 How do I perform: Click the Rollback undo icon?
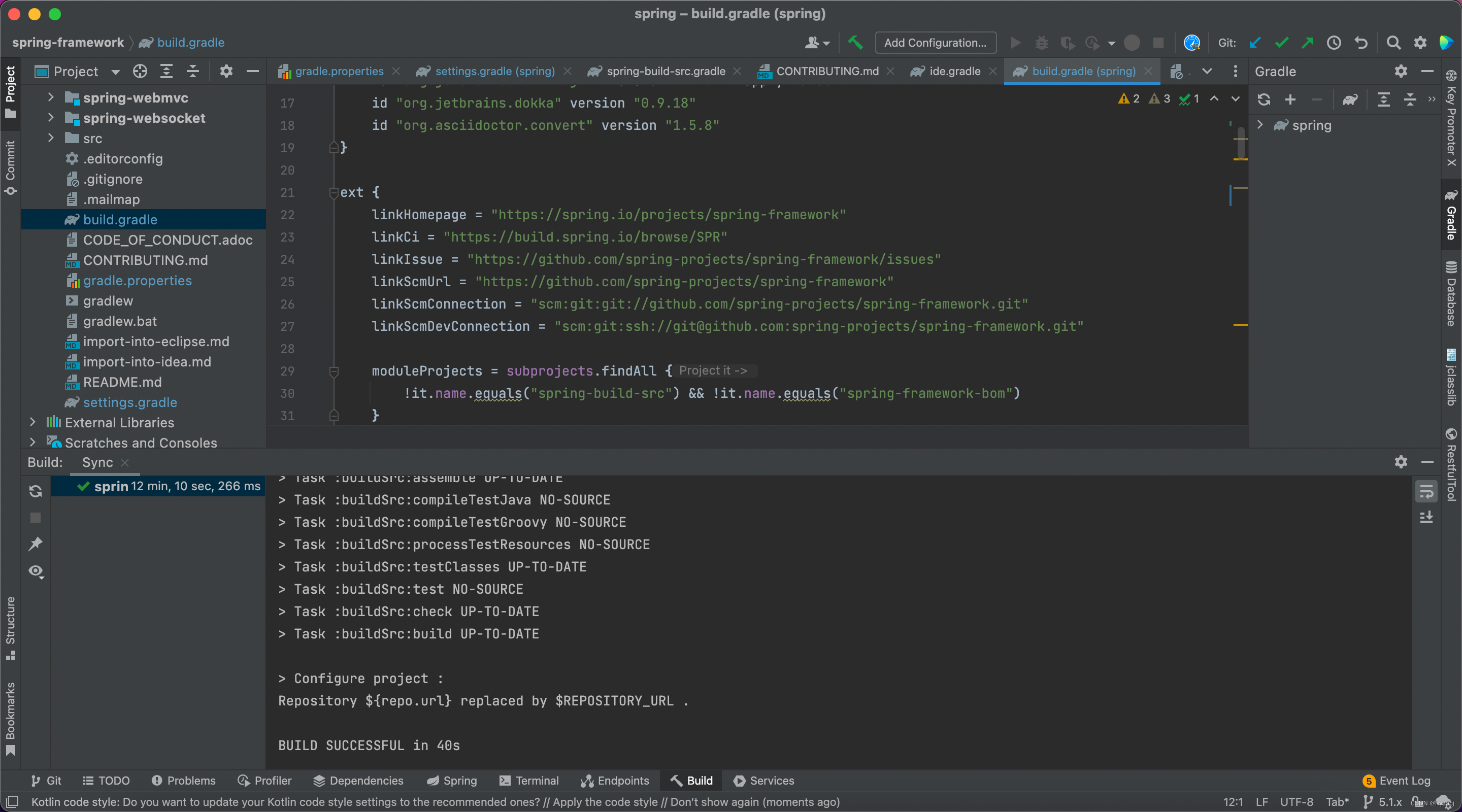click(x=1361, y=43)
